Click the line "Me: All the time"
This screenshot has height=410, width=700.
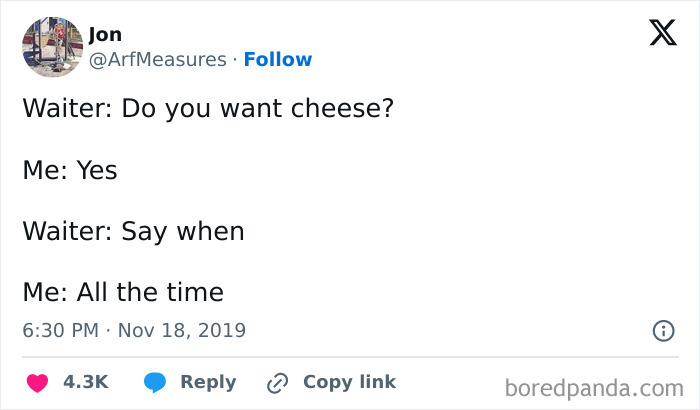[x=123, y=292]
